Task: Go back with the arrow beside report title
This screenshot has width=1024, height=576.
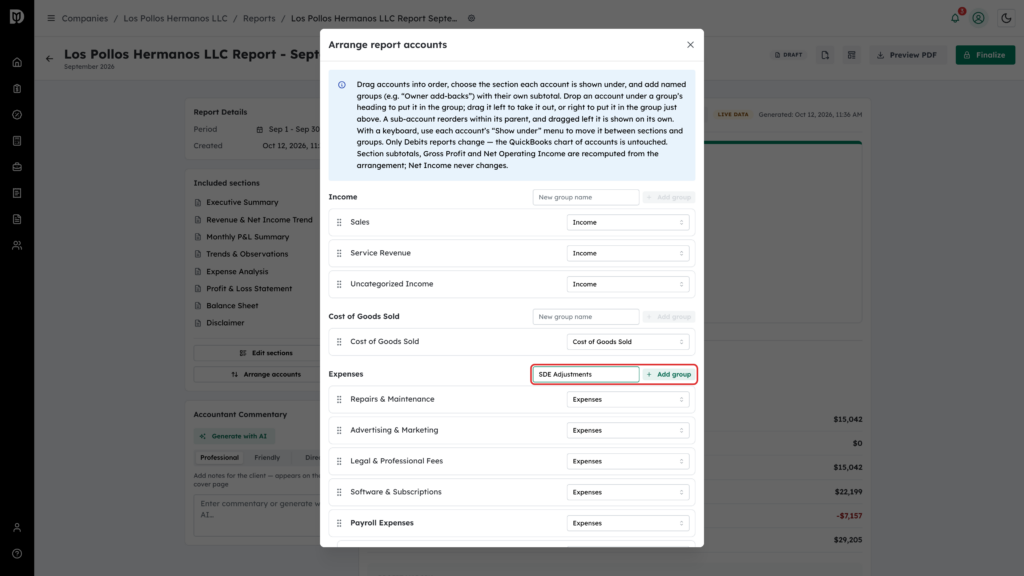Action: [50, 59]
